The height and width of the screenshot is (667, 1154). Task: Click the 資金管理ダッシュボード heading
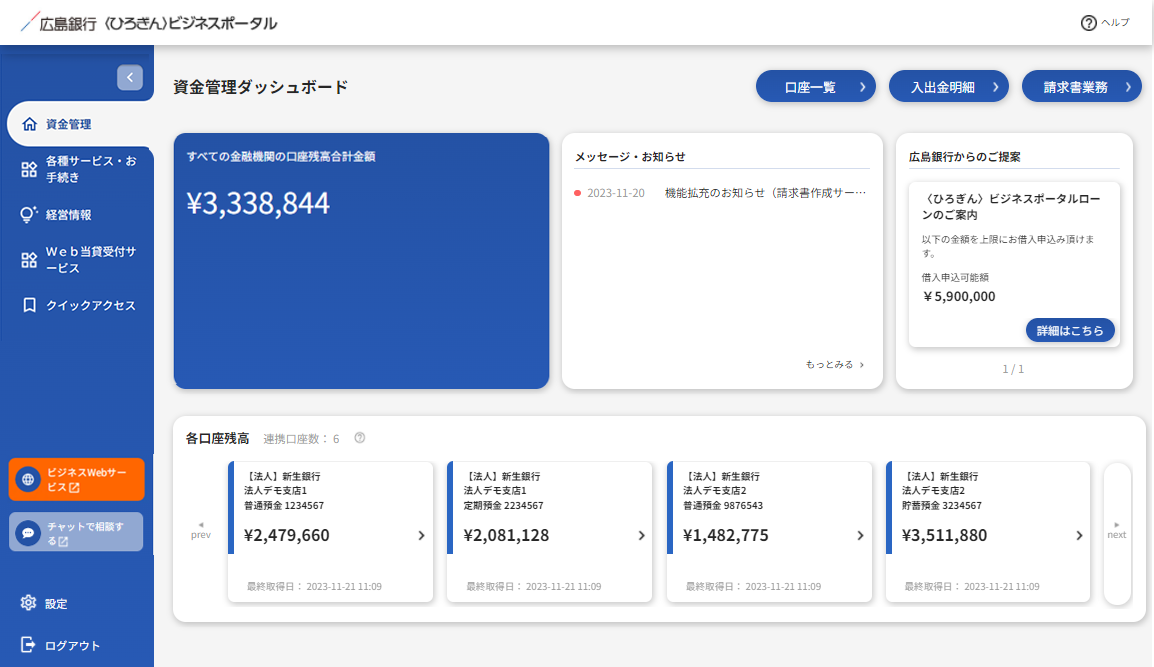coord(261,87)
